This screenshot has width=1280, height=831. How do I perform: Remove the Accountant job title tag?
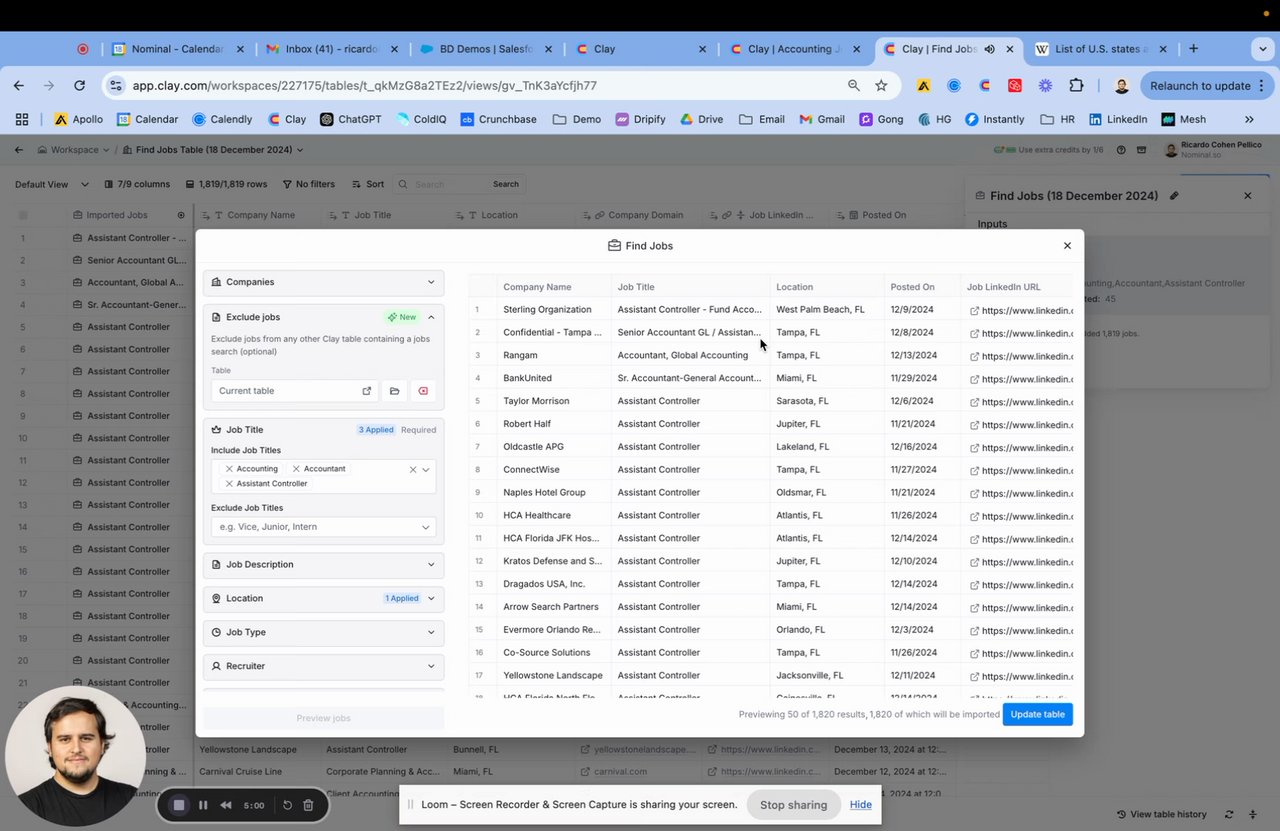coord(296,469)
